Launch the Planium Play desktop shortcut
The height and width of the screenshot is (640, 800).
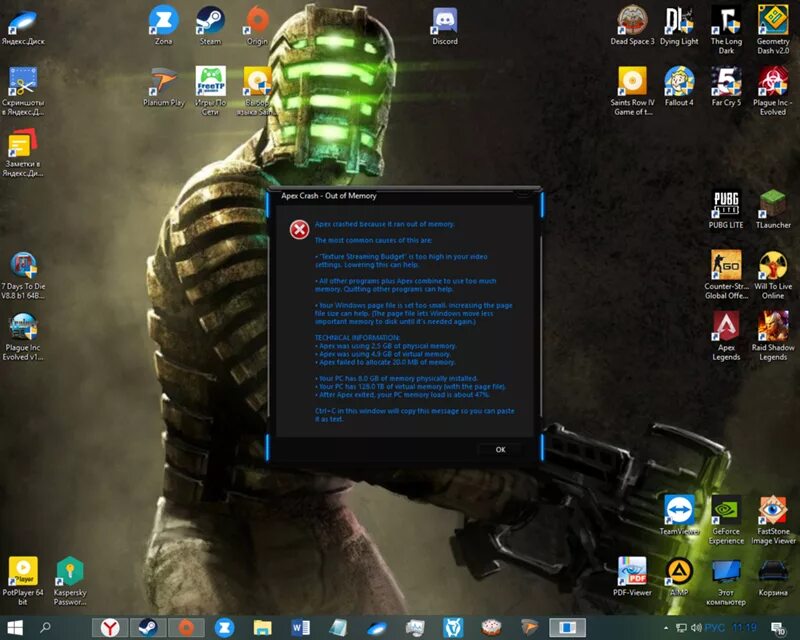[163, 88]
